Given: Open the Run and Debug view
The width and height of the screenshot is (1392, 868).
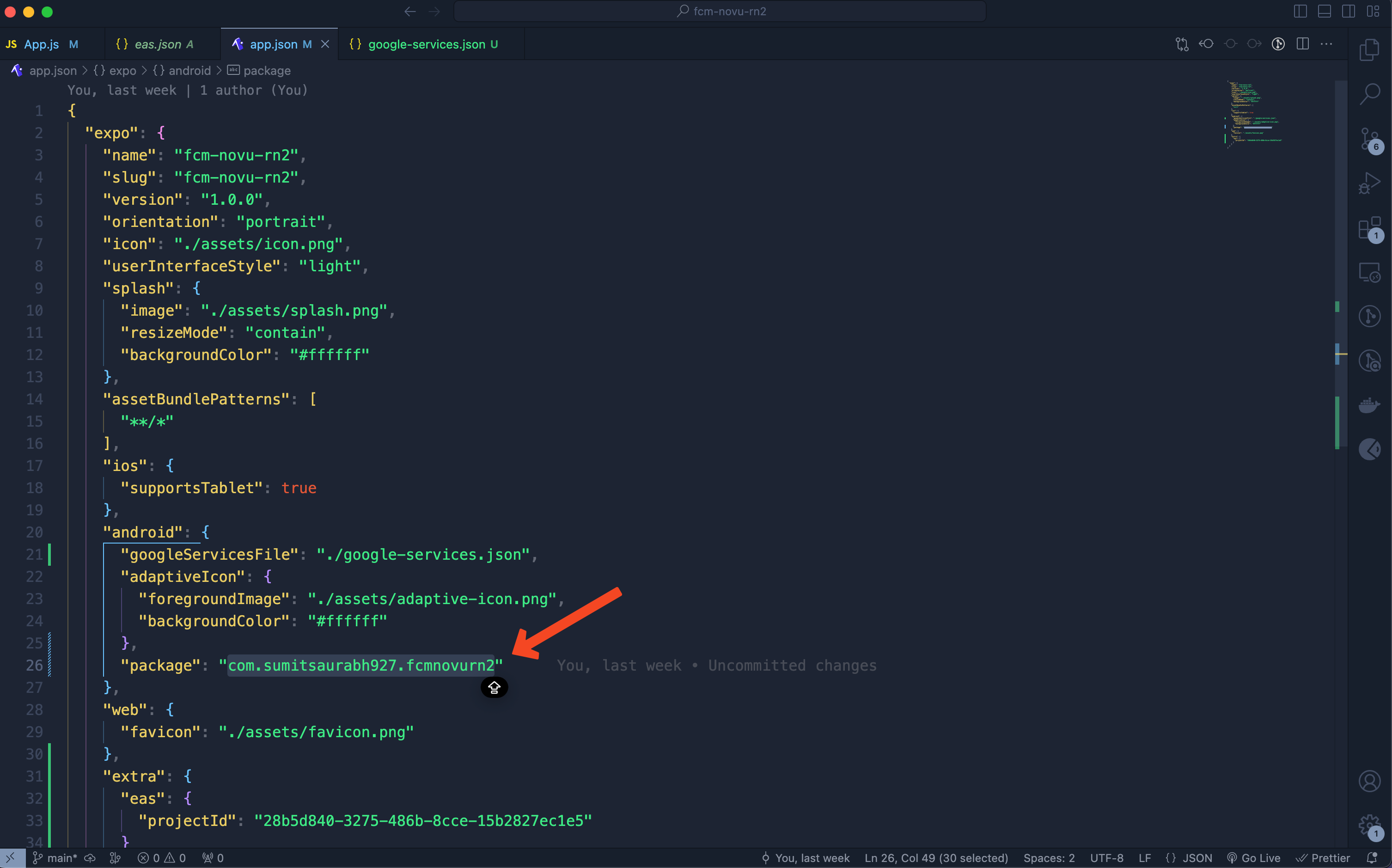Looking at the screenshot, I should tap(1370, 183).
